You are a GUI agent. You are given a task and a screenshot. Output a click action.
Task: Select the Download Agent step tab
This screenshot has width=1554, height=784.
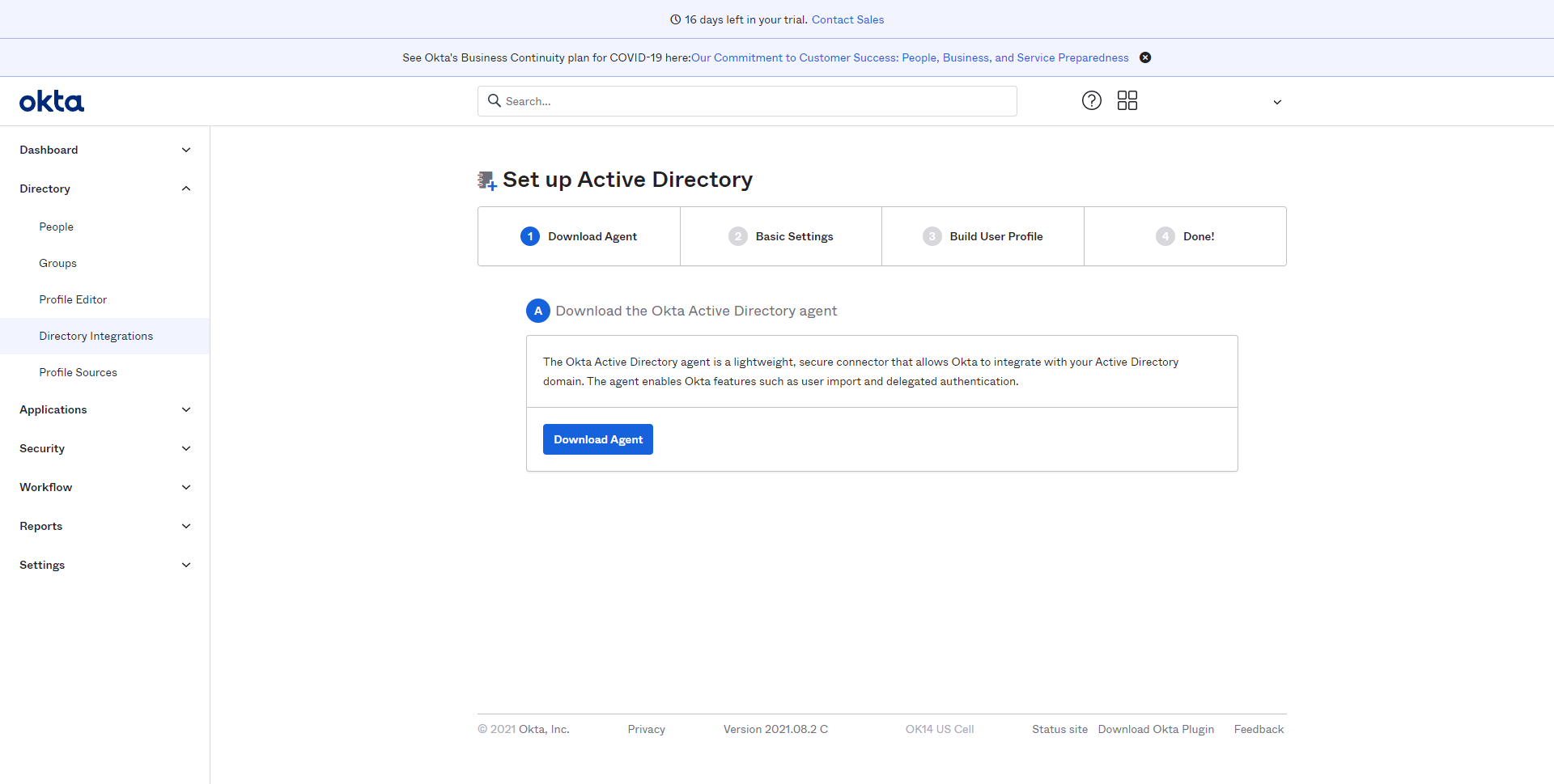point(579,236)
